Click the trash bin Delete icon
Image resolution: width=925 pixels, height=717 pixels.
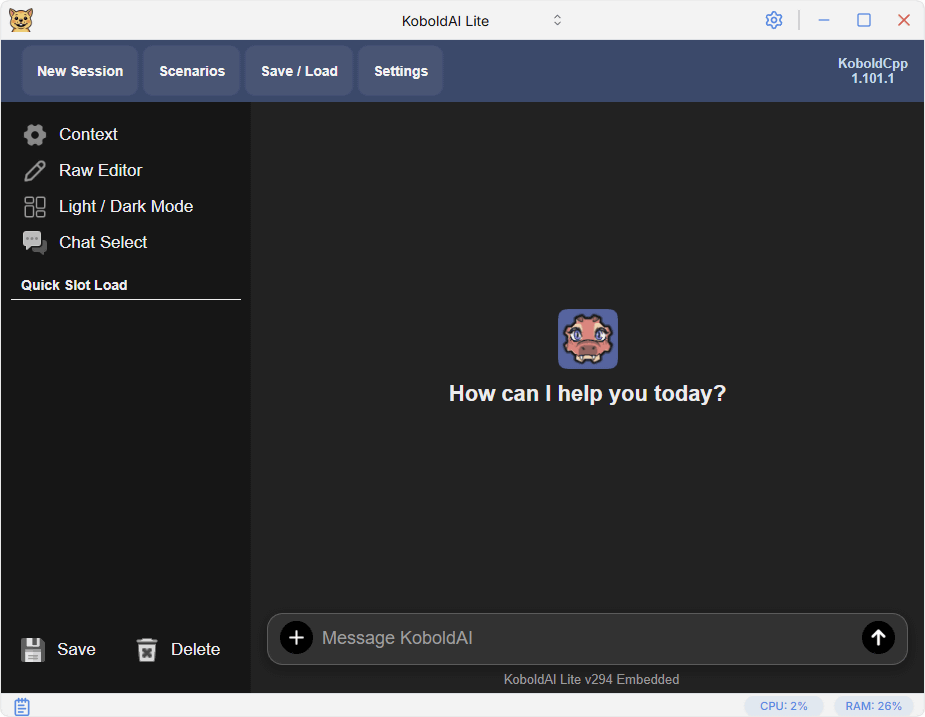(x=147, y=650)
